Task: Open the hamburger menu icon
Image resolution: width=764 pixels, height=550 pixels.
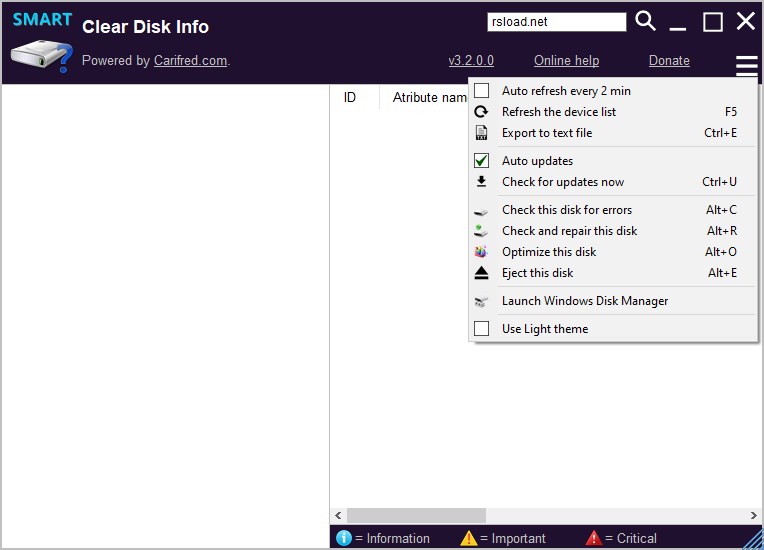Action: (x=746, y=65)
